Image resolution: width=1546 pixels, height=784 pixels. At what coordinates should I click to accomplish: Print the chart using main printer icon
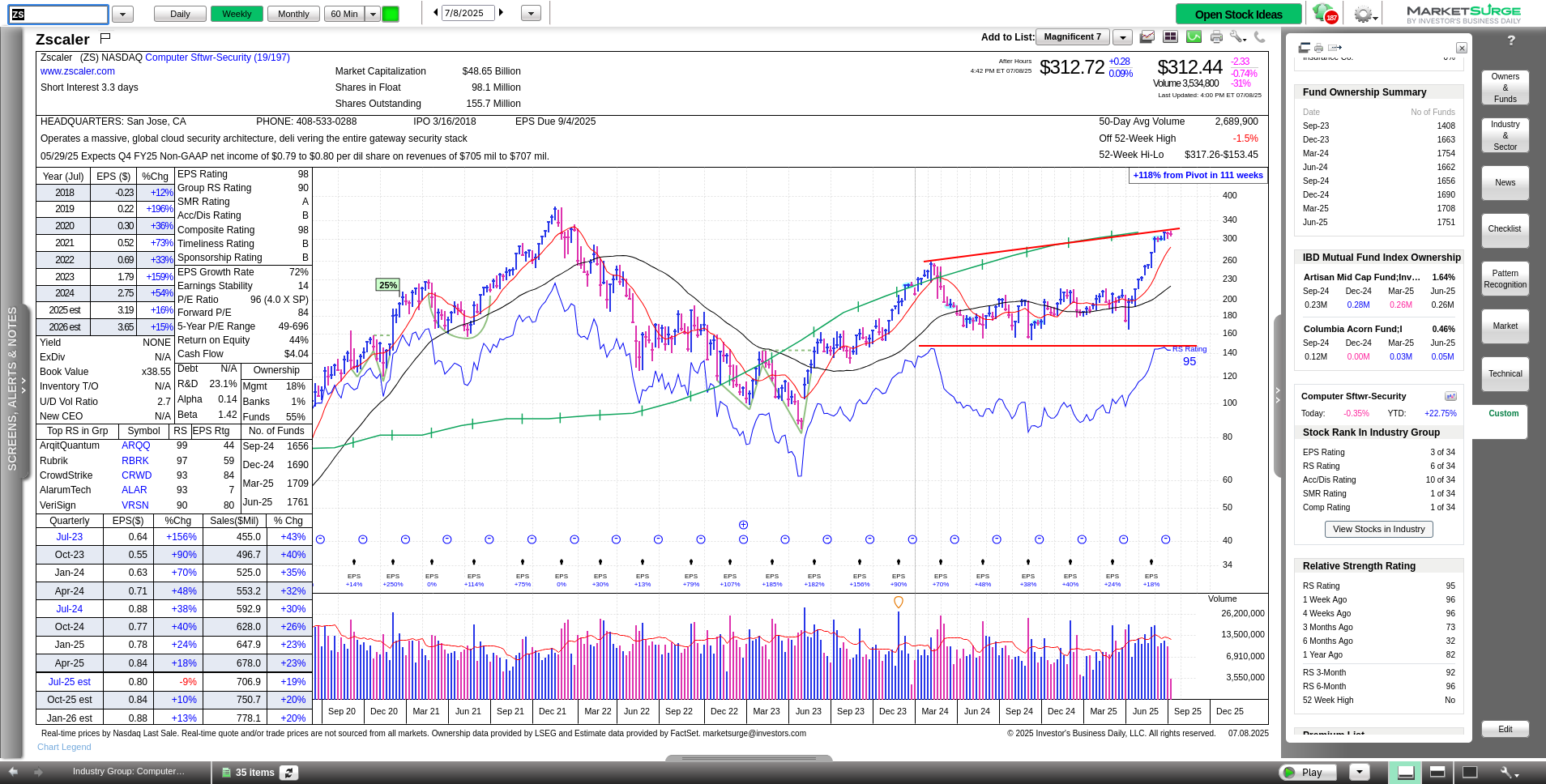(x=1216, y=36)
